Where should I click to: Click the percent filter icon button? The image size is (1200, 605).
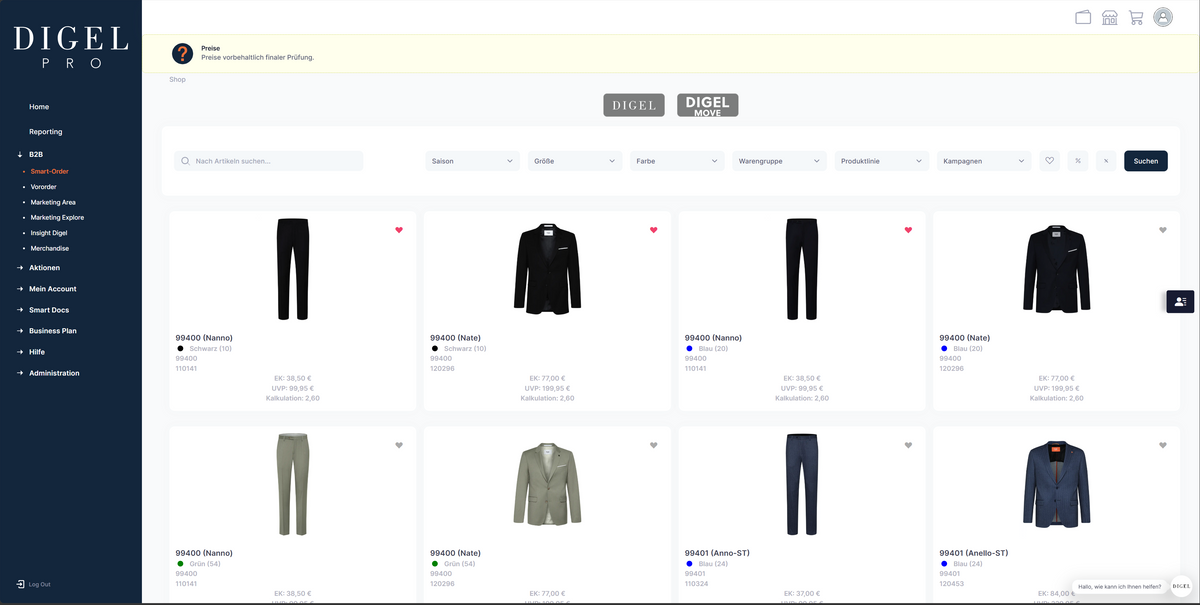point(1077,161)
